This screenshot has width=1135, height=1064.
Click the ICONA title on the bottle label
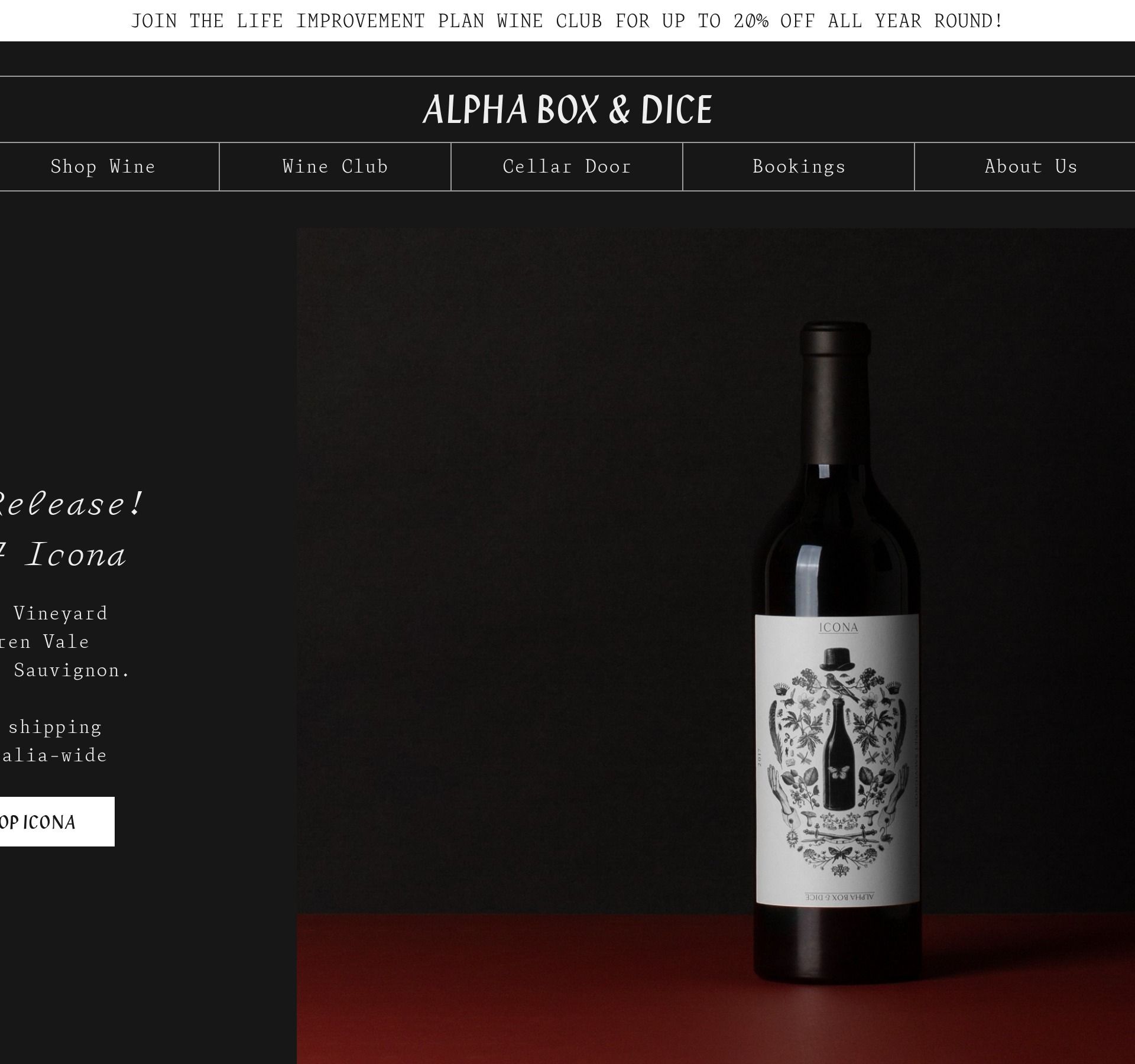[838, 627]
